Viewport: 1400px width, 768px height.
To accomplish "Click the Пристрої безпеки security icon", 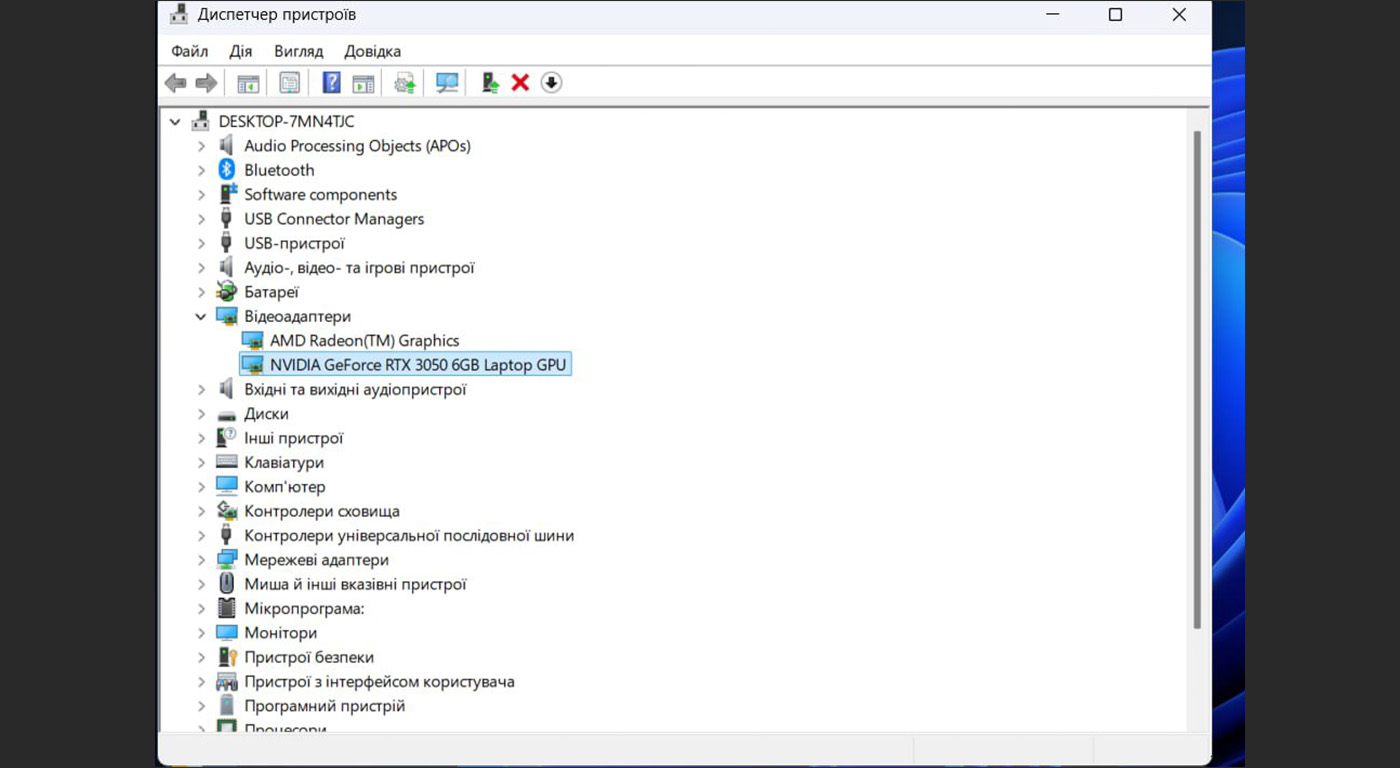I will click(x=227, y=657).
